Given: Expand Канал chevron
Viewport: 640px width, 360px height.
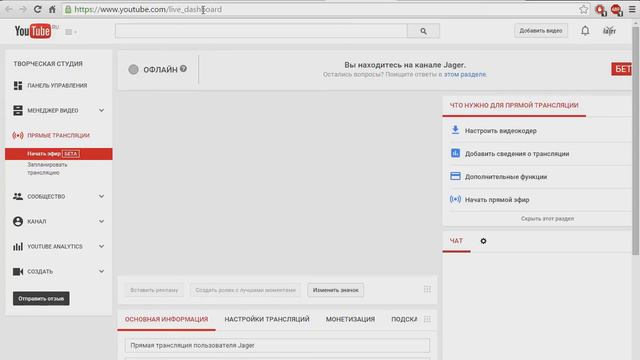Looking at the screenshot, I should click(101, 221).
